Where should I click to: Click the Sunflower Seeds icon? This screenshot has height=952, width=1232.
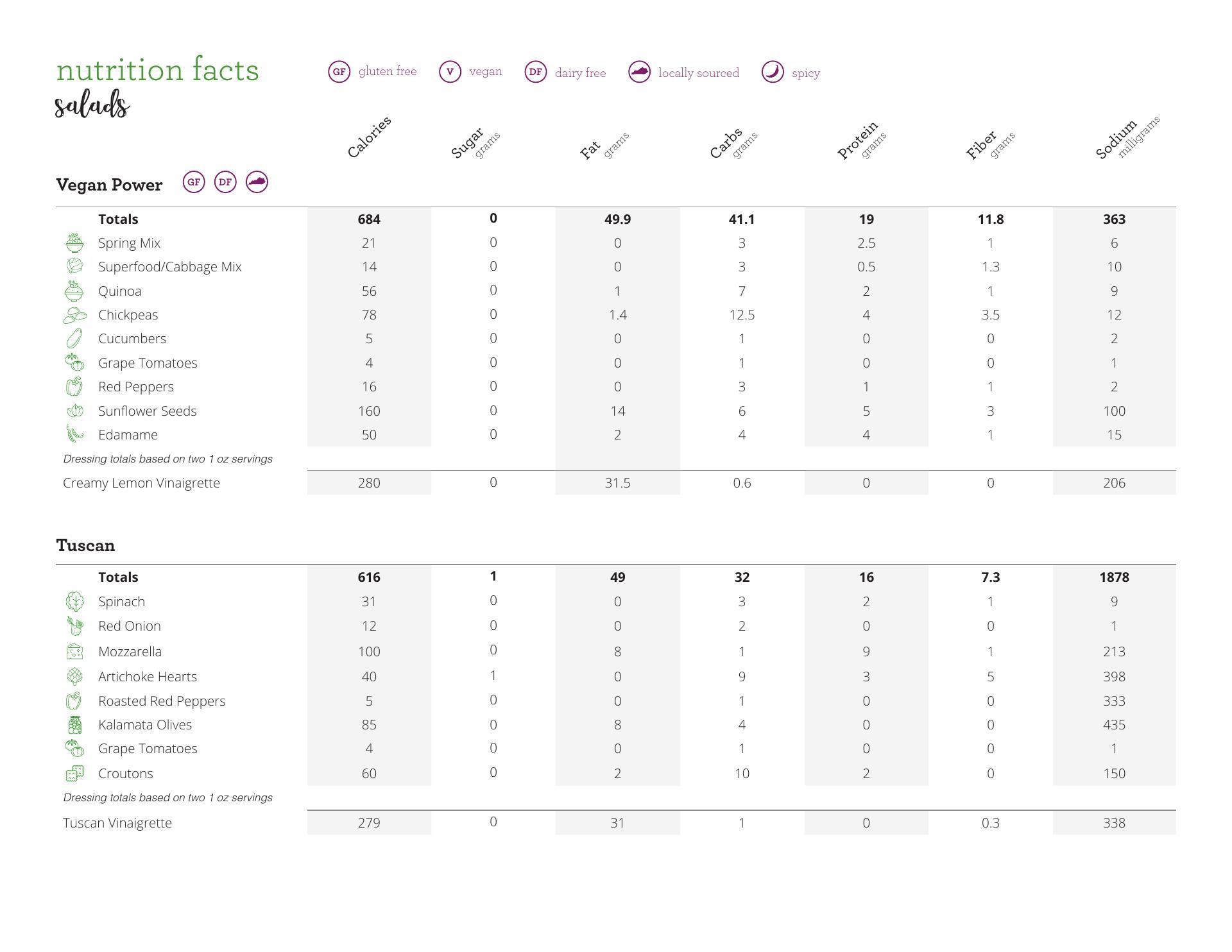point(75,411)
